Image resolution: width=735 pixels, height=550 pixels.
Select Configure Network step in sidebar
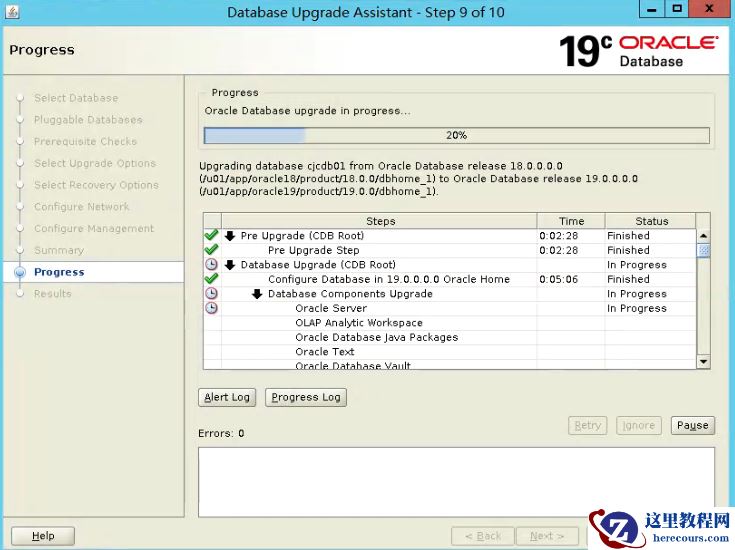click(x=82, y=207)
